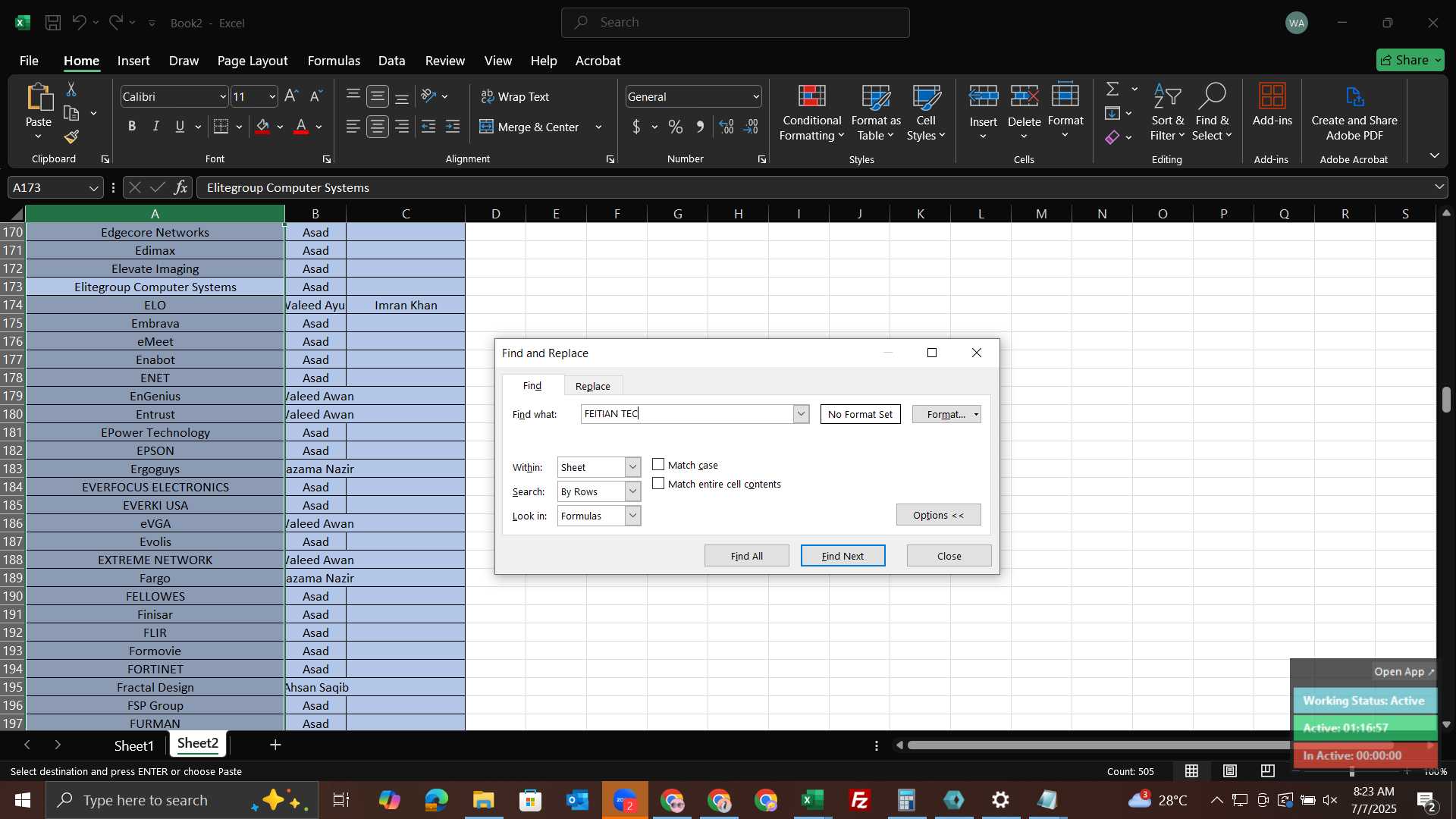Open the Number Format dropdown
This screenshot has height=819, width=1456.
click(x=755, y=96)
